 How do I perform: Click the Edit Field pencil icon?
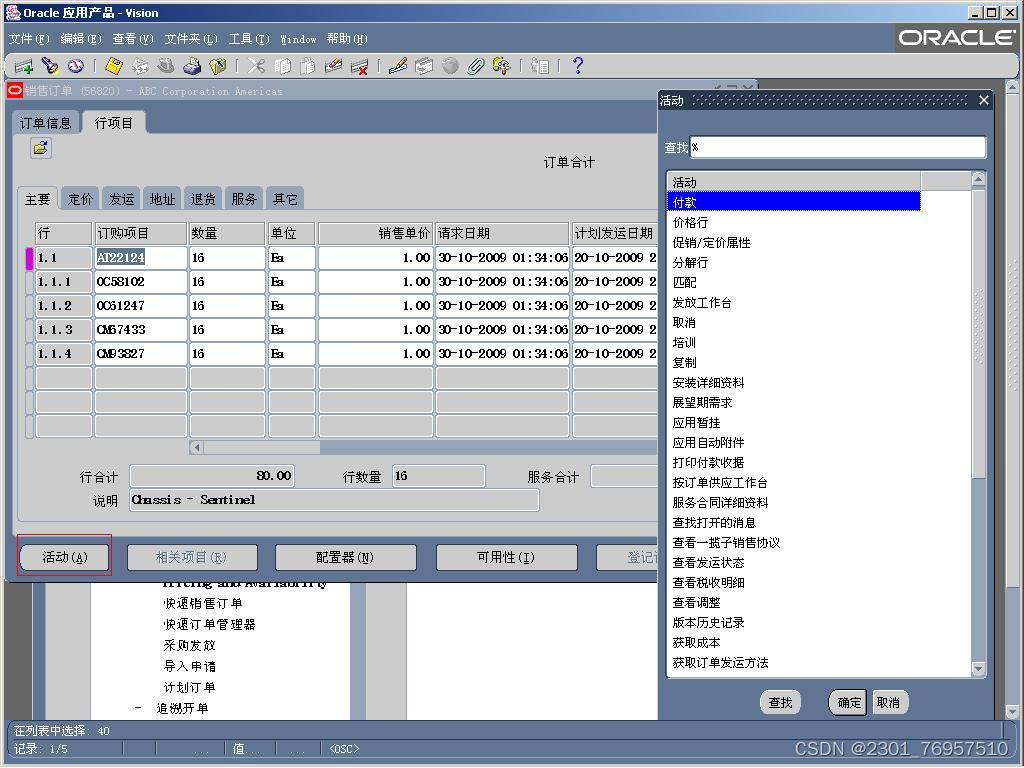398,66
